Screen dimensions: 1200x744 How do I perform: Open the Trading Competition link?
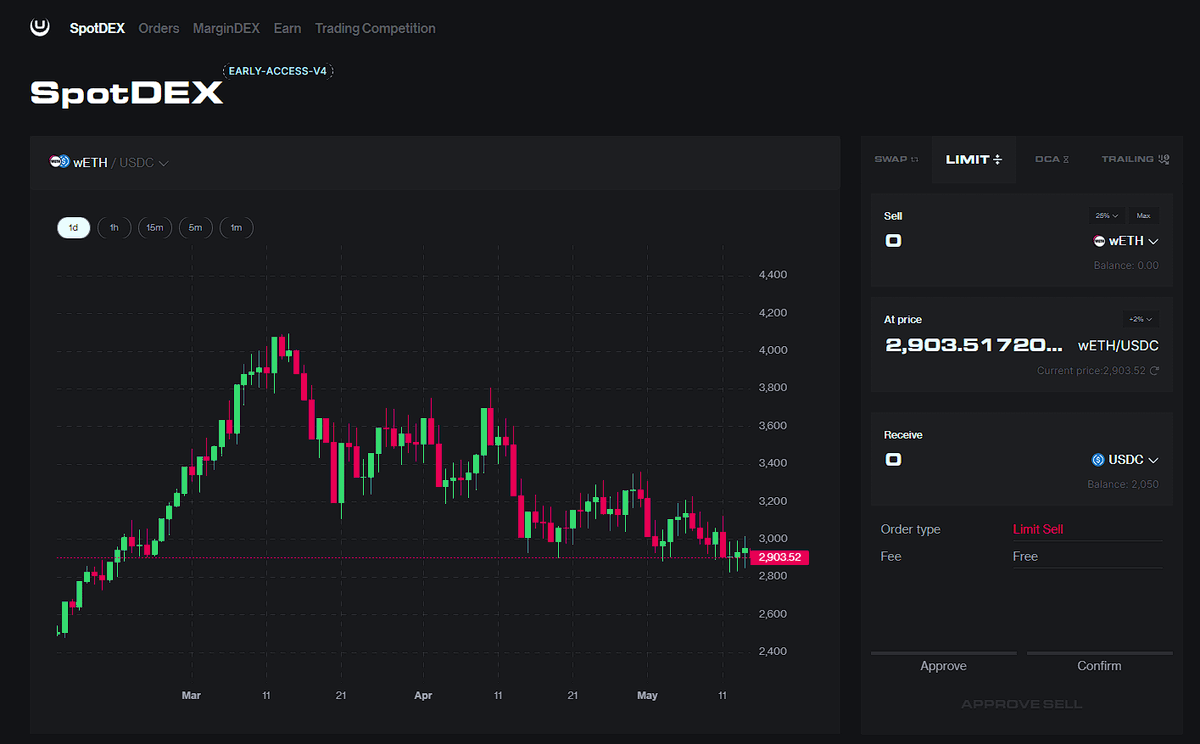click(x=375, y=28)
